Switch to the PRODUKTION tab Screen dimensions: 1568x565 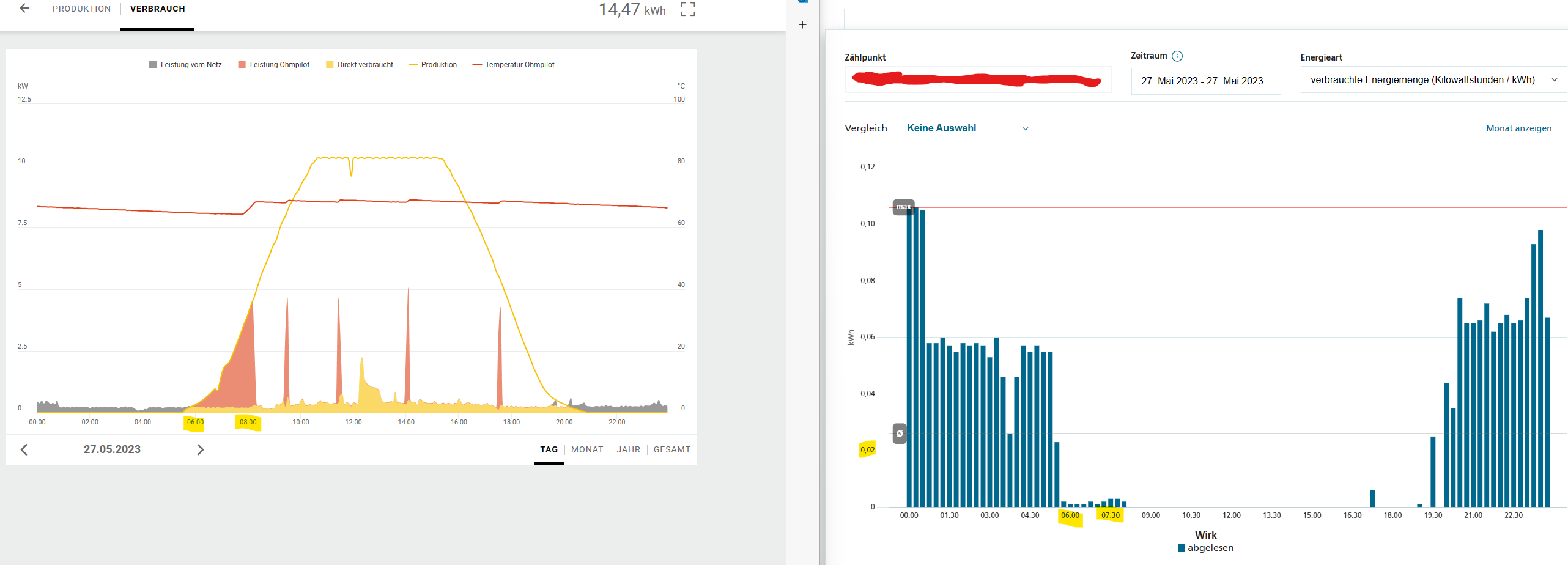[82, 9]
